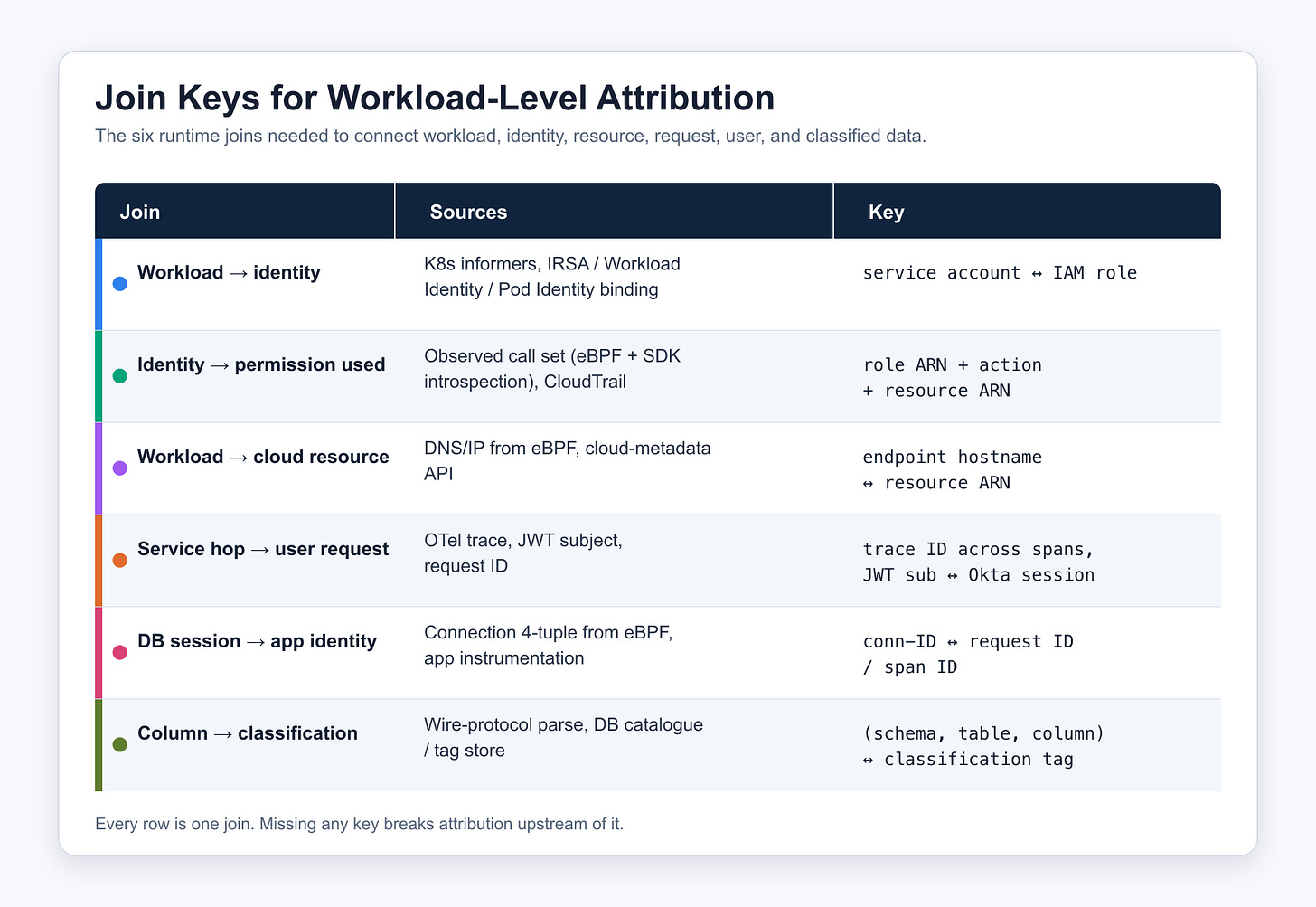
Task: Click the Key column header
Action: pos(1028,212)
